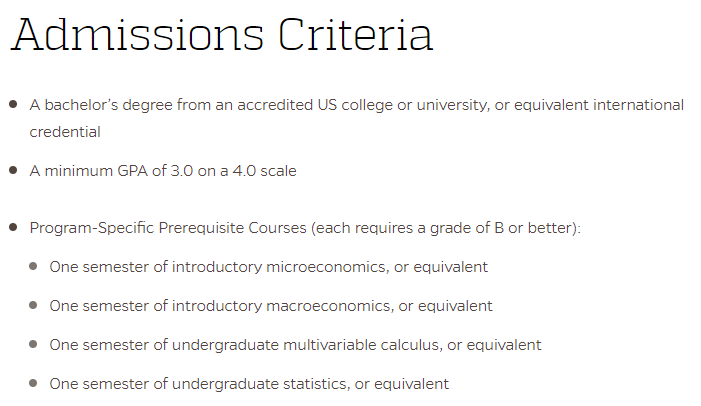Select the minimum GPA of 3.0 line
Screen dimensions: 701x406
coord(163,171)
